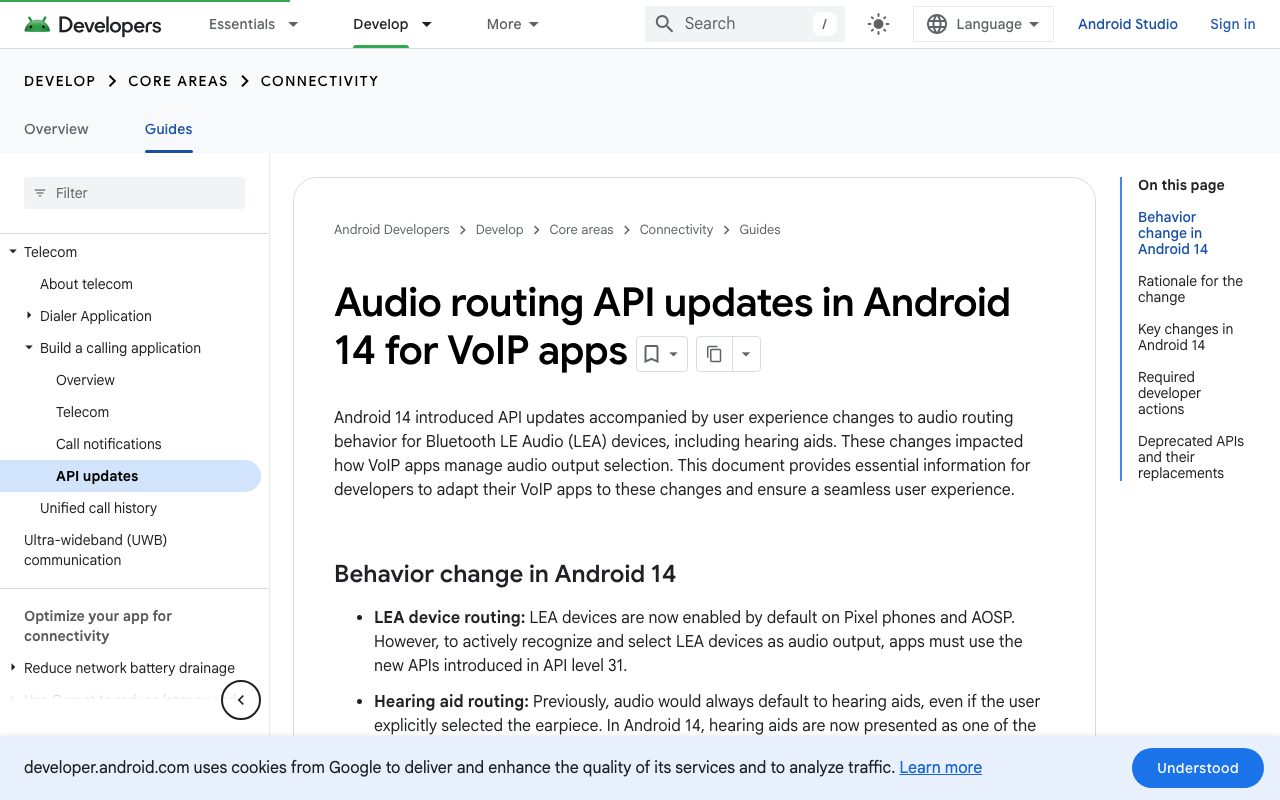The height and width of the screenshot is (800, 1280).
Task: Select API updates sidebar item
Action: coord(130,476)
